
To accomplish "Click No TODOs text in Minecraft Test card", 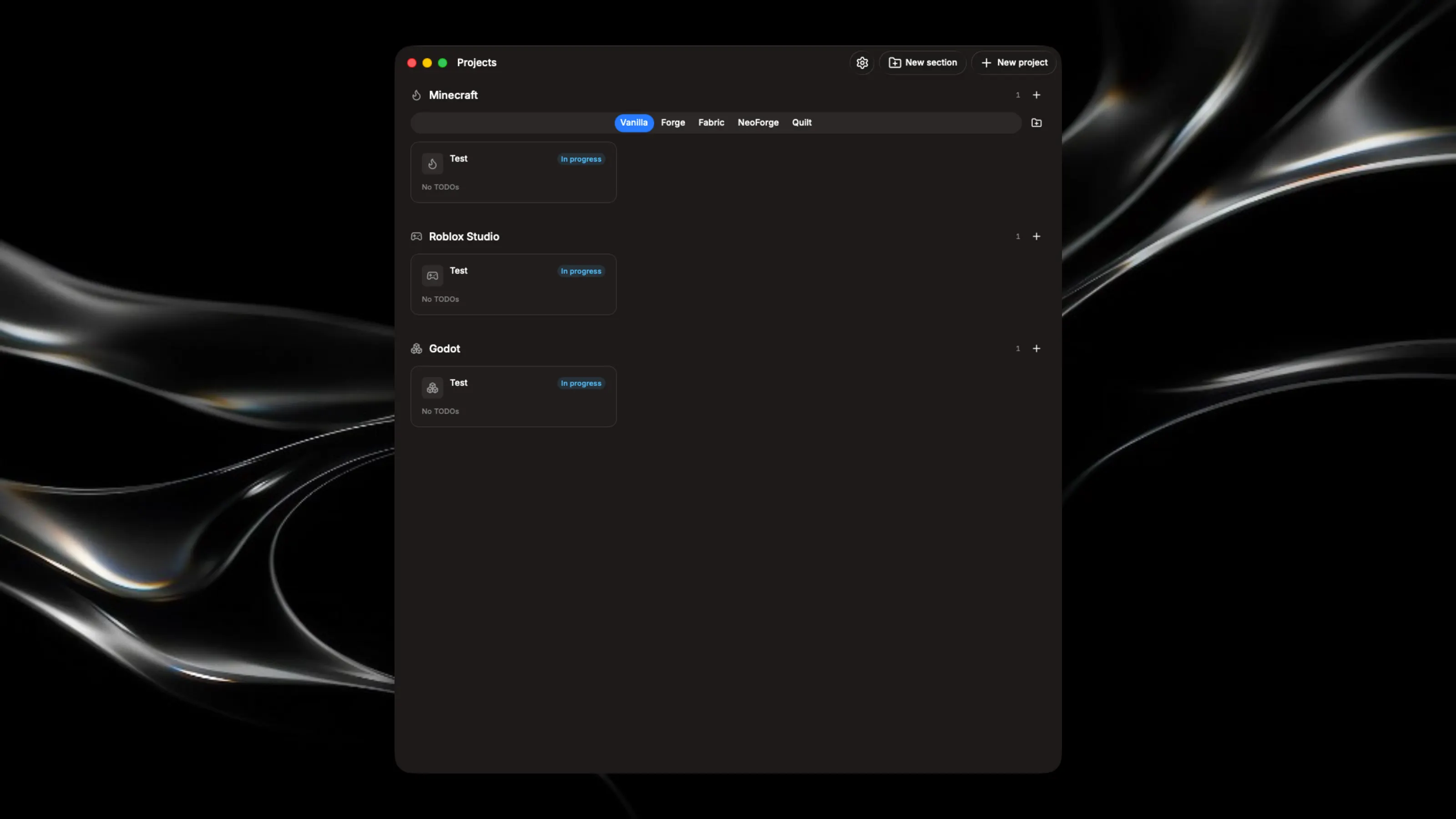I will click(440, 187).
